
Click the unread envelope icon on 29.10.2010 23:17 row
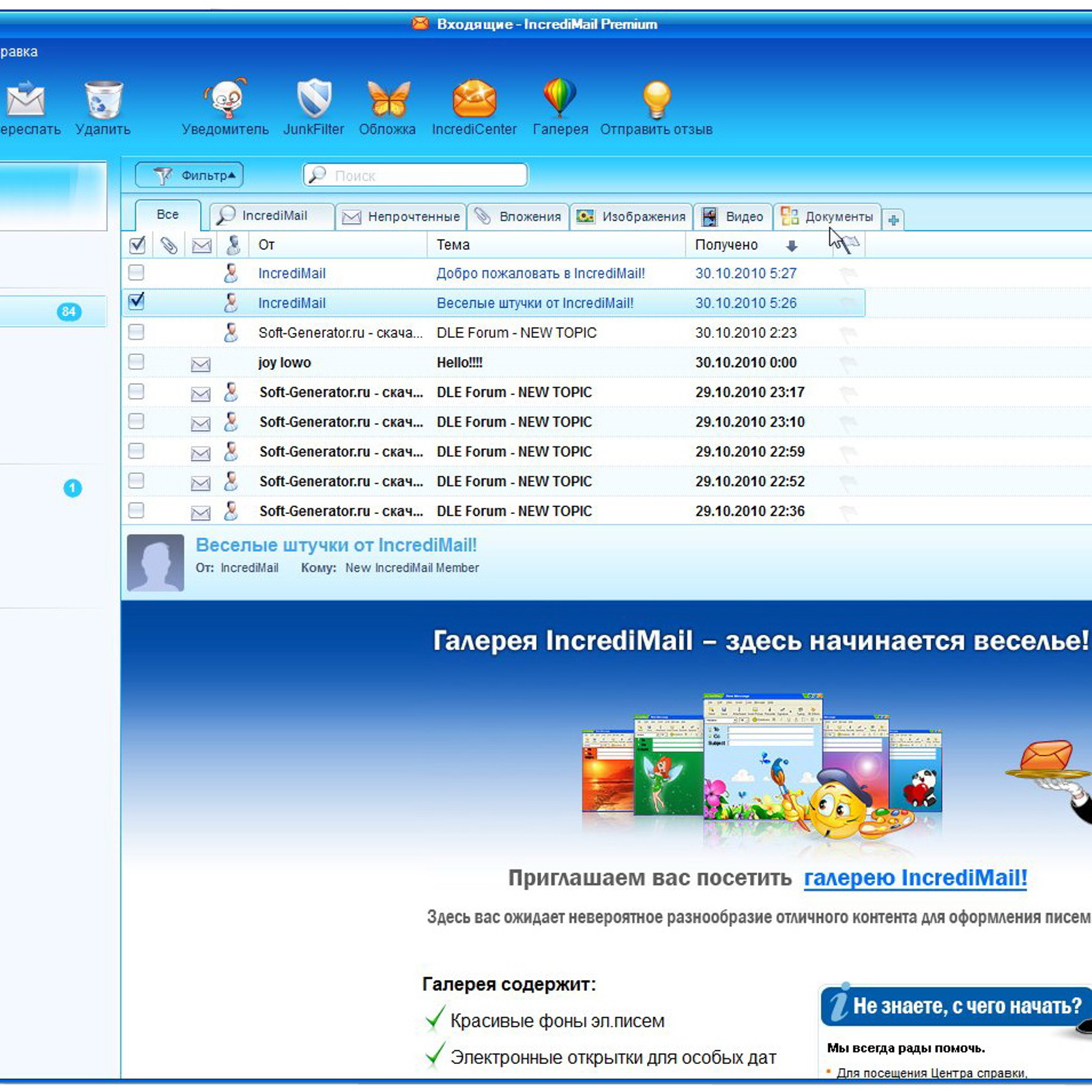pos(201,394)
